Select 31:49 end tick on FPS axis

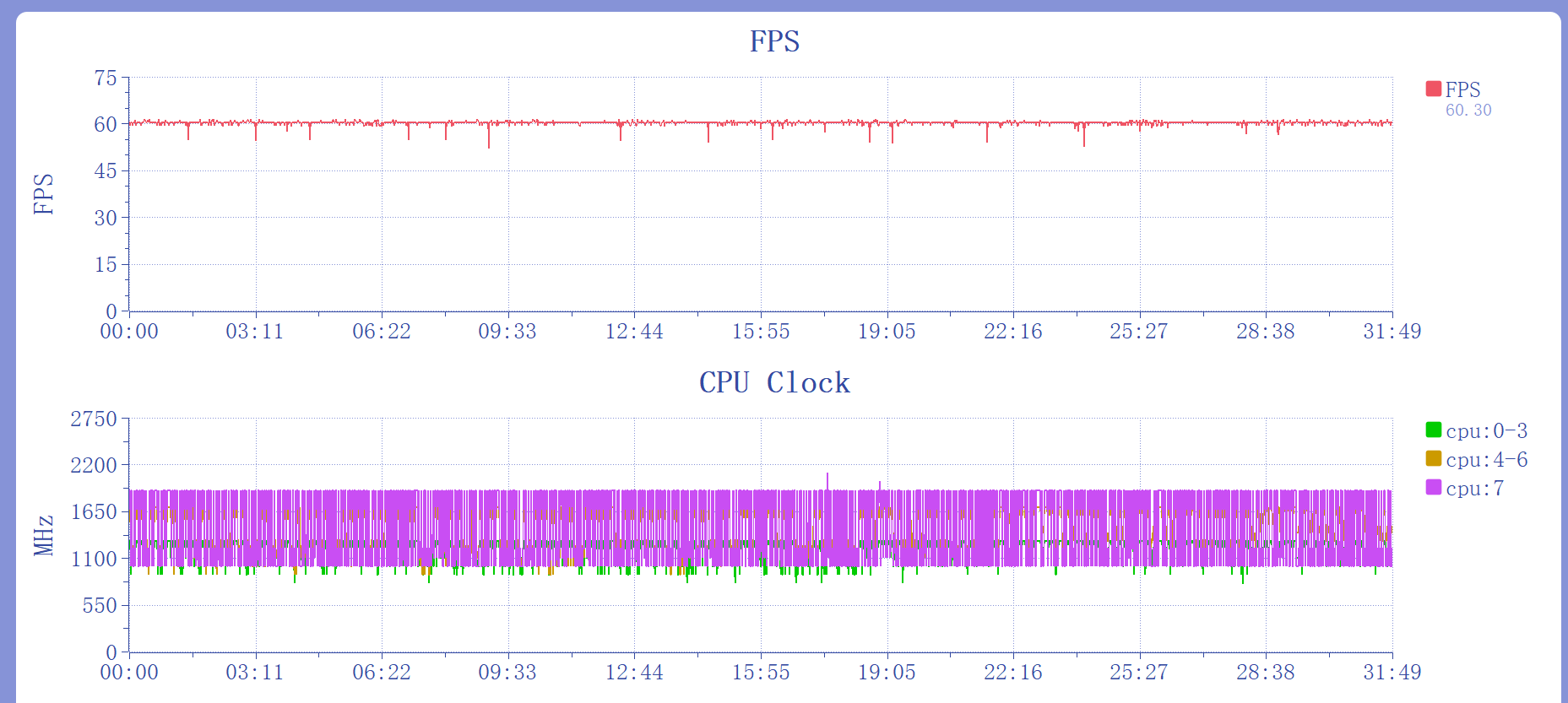[1392, 331]
